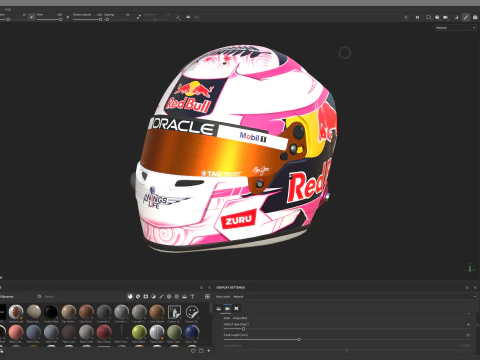Click the icon before the Distance slider
The width and height of the screenshot is (480, 360).
click(139, 17)
